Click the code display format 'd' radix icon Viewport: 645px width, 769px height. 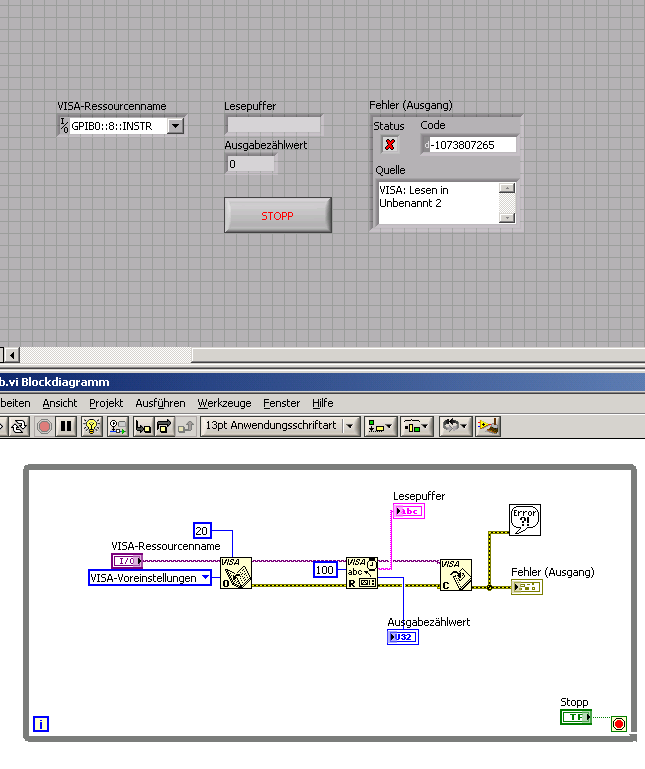[x=426, y=145]
